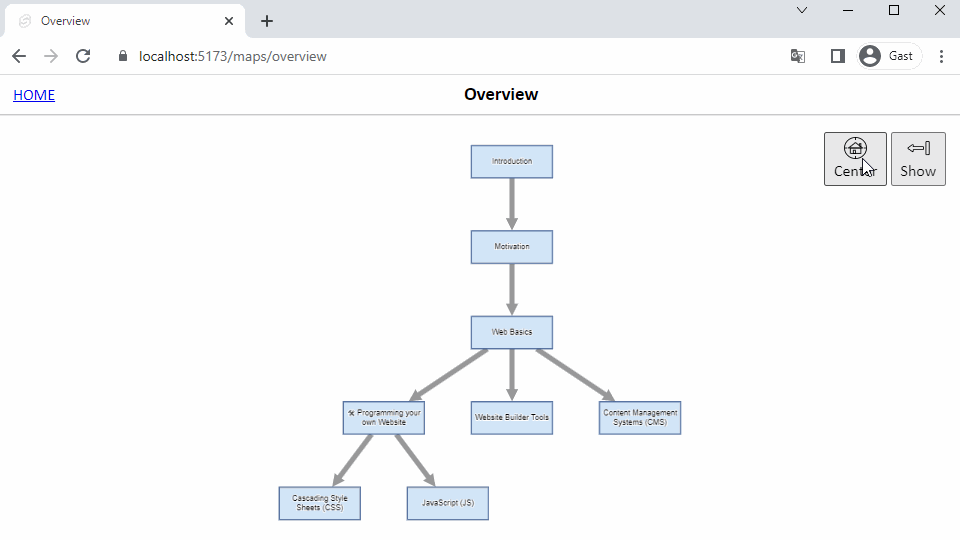Close the Overview tab
The width and height of the screenshot is (960, 540).
229,21
